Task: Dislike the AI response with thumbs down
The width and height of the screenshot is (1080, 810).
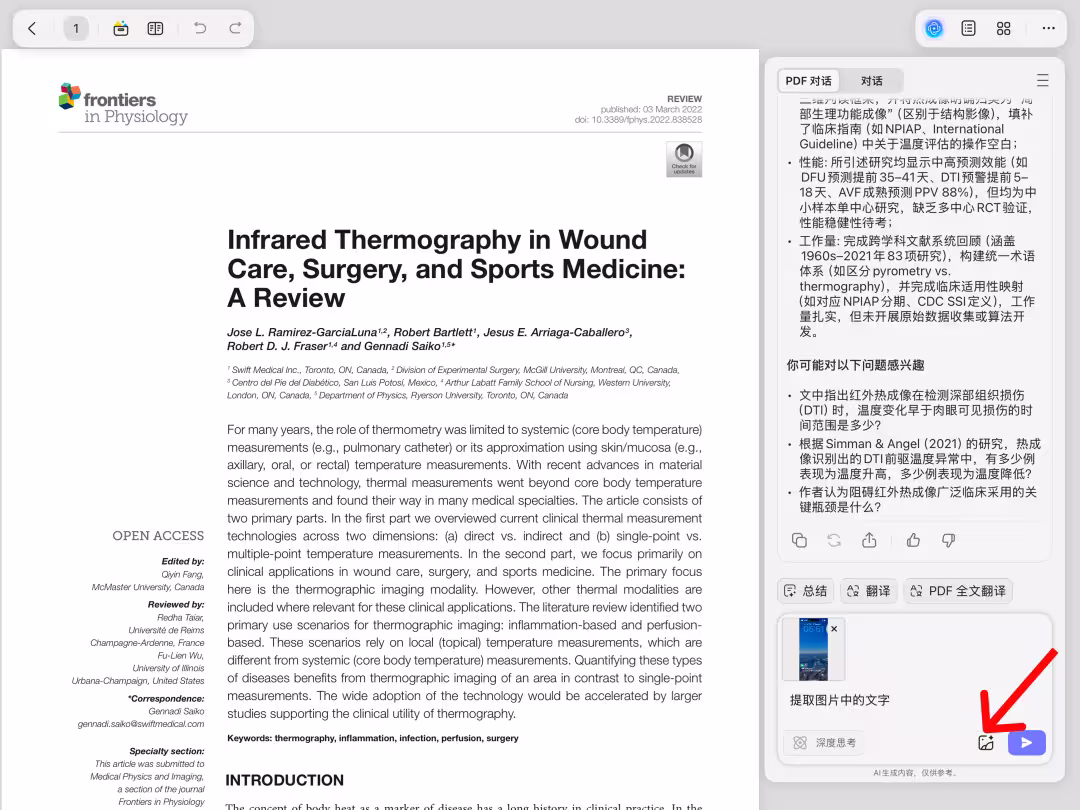Action: [x=948, y=541]
